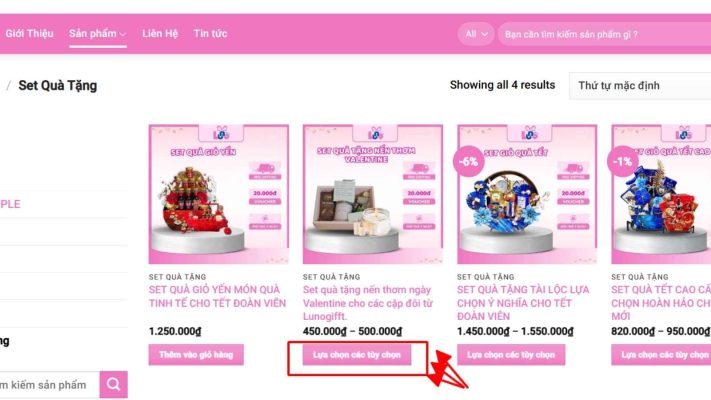Click the top product search field
Screen dimensions: 711x400
(604, 34)
